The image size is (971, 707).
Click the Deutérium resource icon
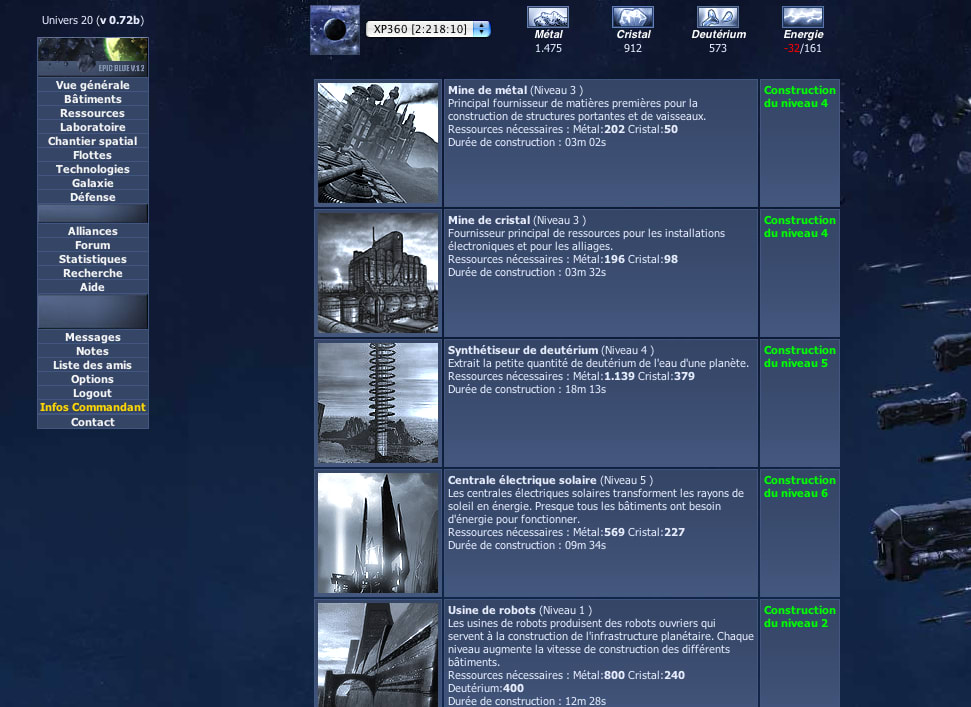pos(718,17)
